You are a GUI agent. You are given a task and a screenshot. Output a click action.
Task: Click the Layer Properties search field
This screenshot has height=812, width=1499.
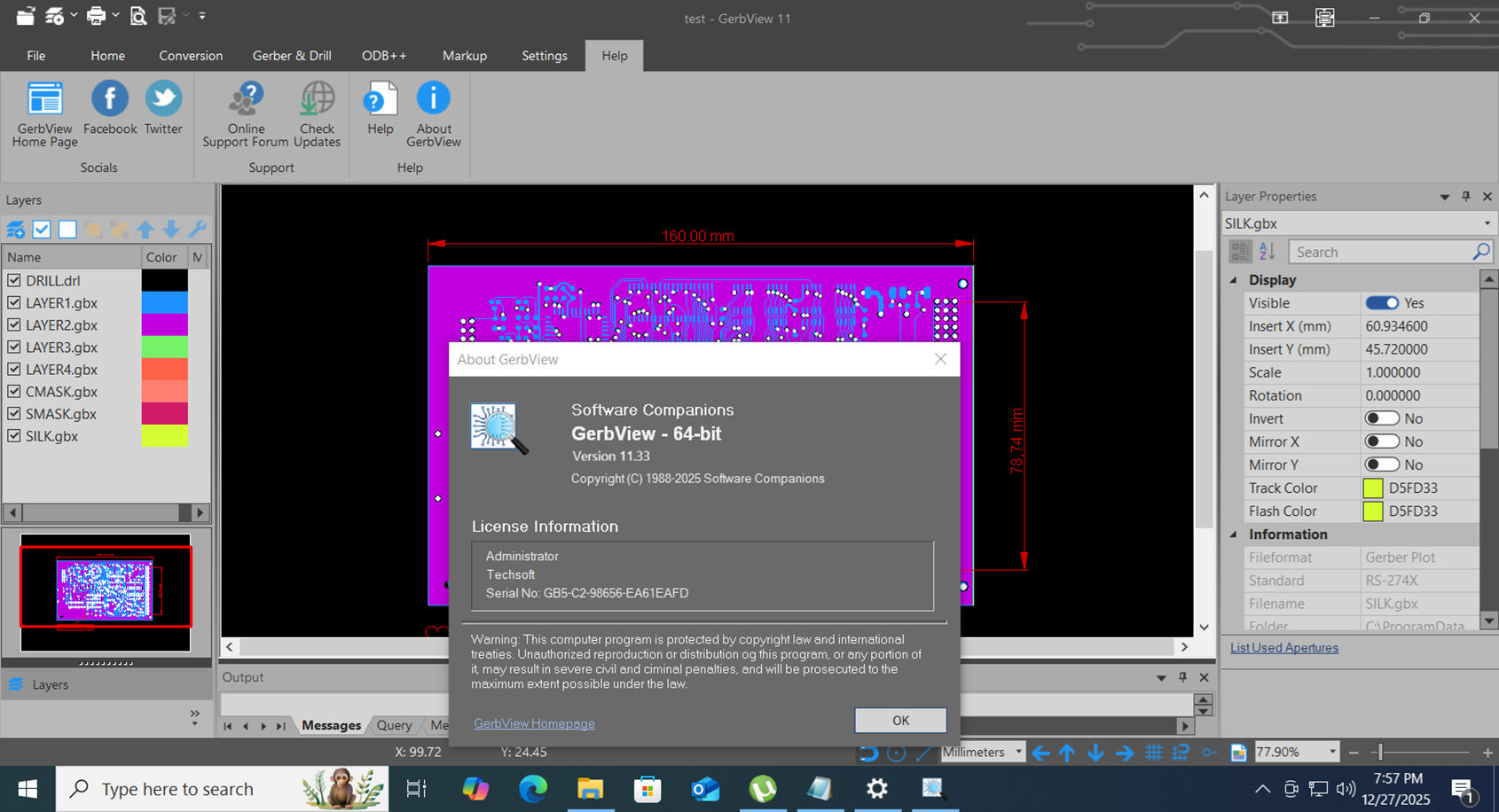(x=1380, y=252)
